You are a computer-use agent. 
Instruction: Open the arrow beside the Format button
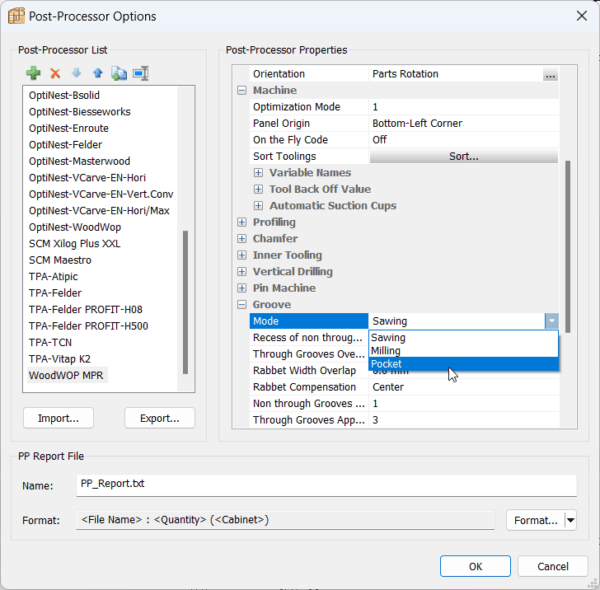tap(570, 520)
